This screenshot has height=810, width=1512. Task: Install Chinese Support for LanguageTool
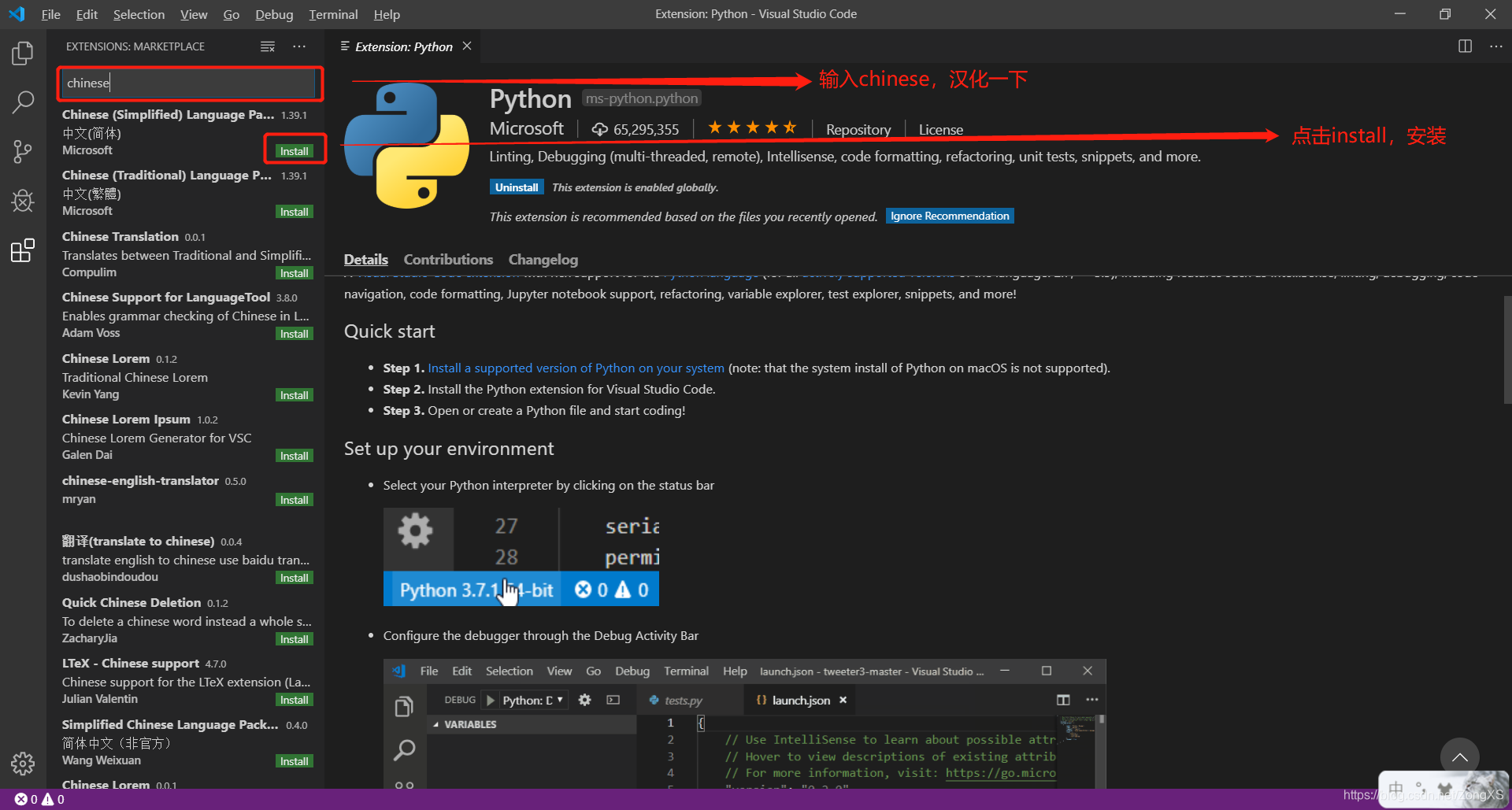tap(294, 334)
